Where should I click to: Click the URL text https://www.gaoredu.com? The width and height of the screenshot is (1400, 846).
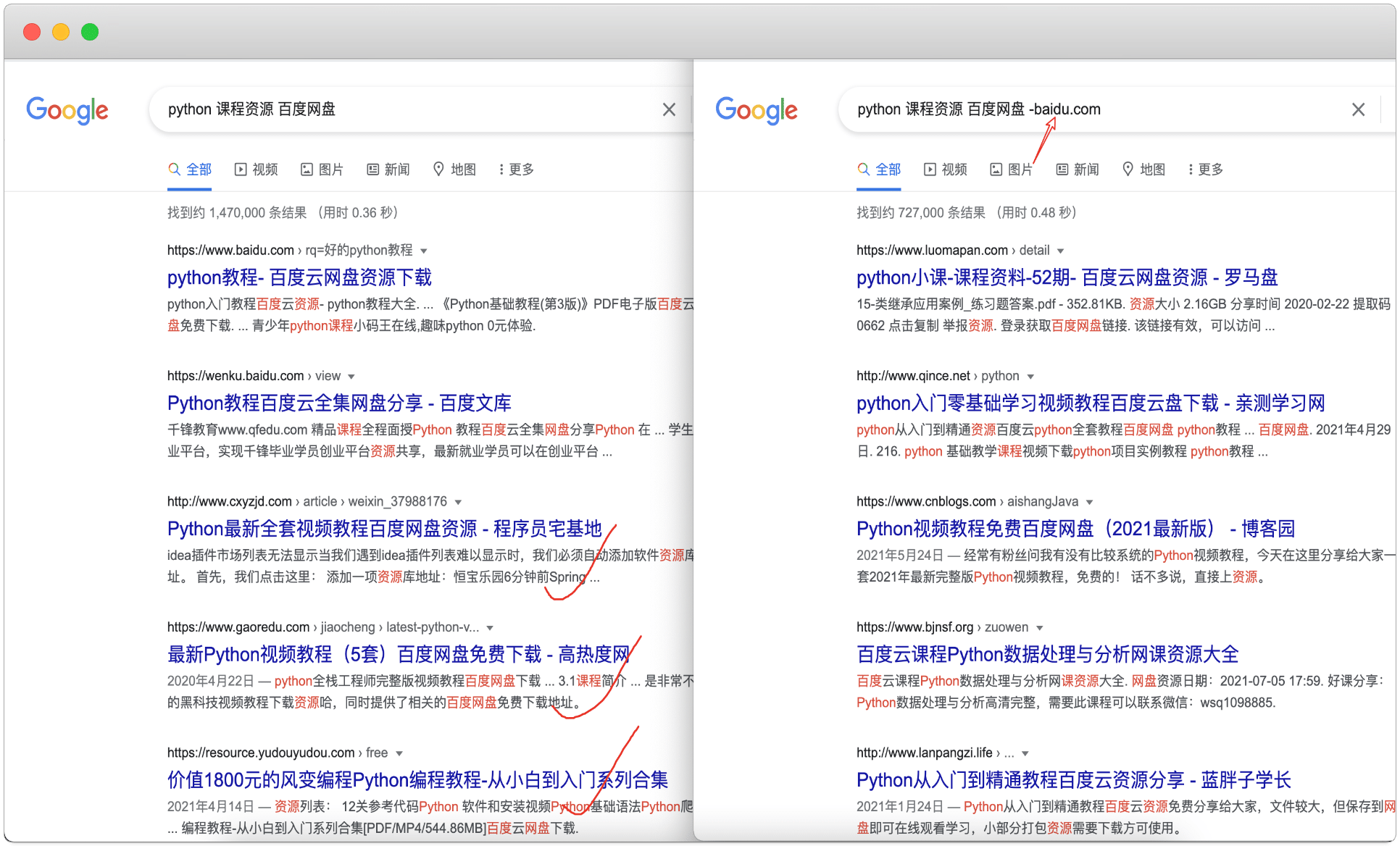(x=238, y=627)
